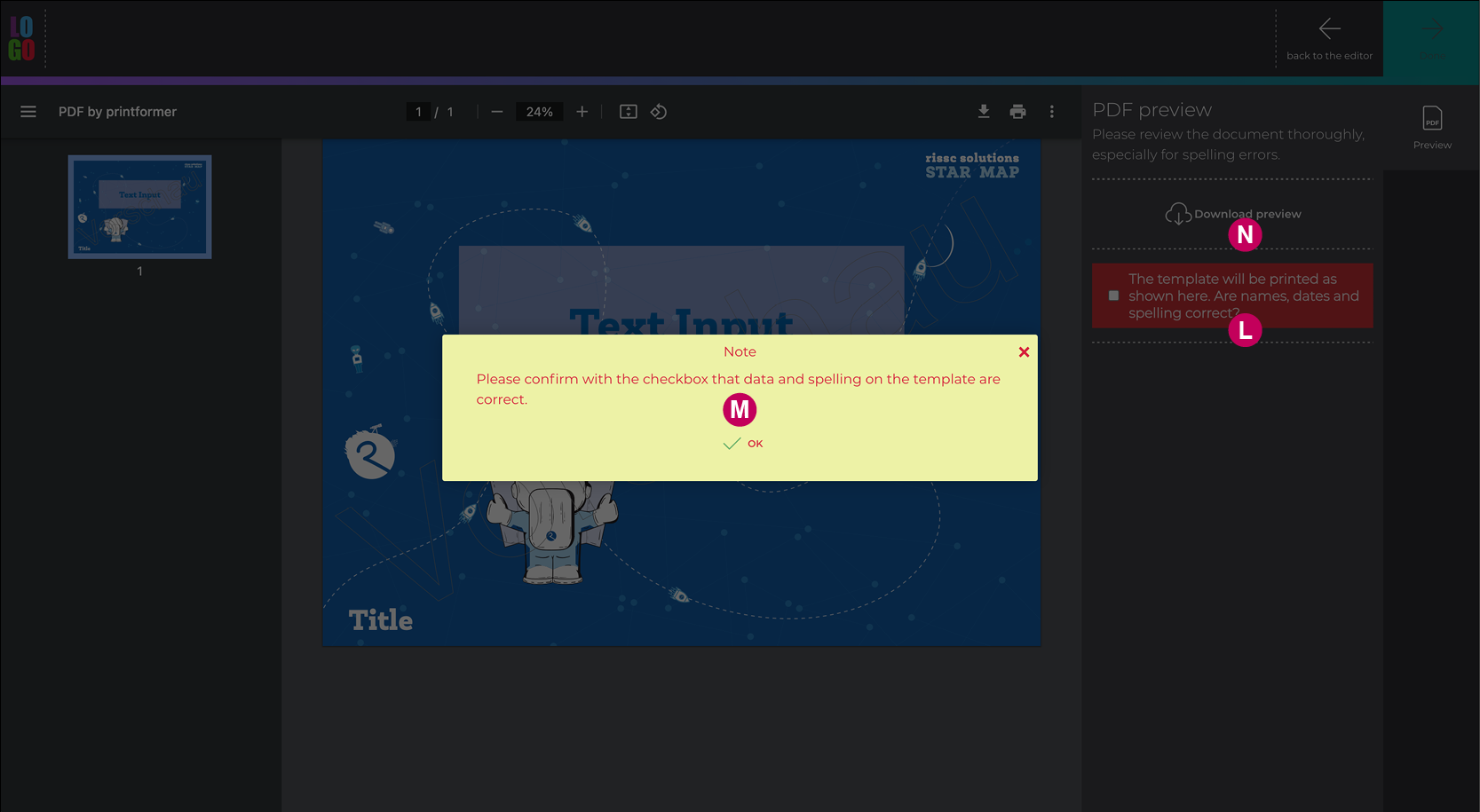This screenshot has height=812, width=1480.
Task: Click the page number input box
Action: (418, 111)
